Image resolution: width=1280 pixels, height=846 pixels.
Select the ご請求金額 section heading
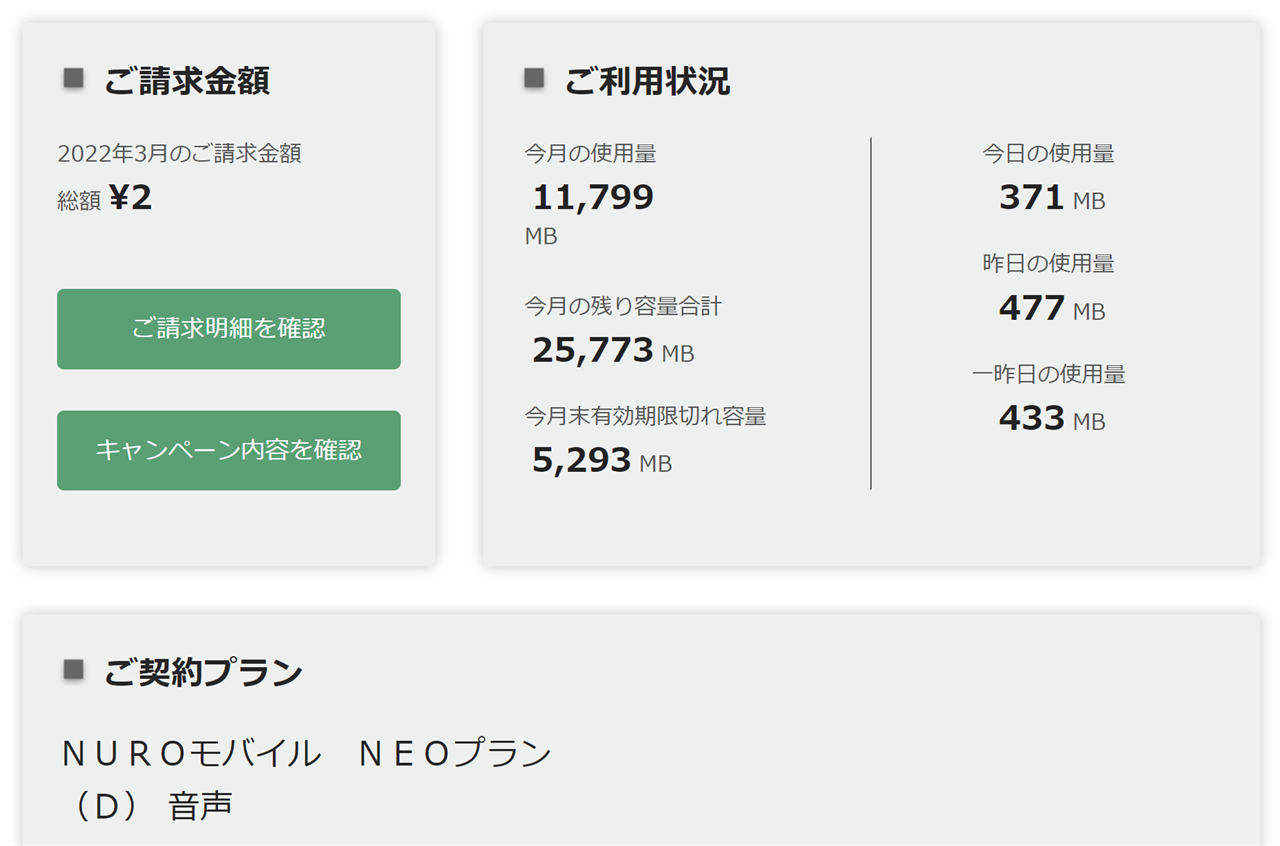(187, 81)
